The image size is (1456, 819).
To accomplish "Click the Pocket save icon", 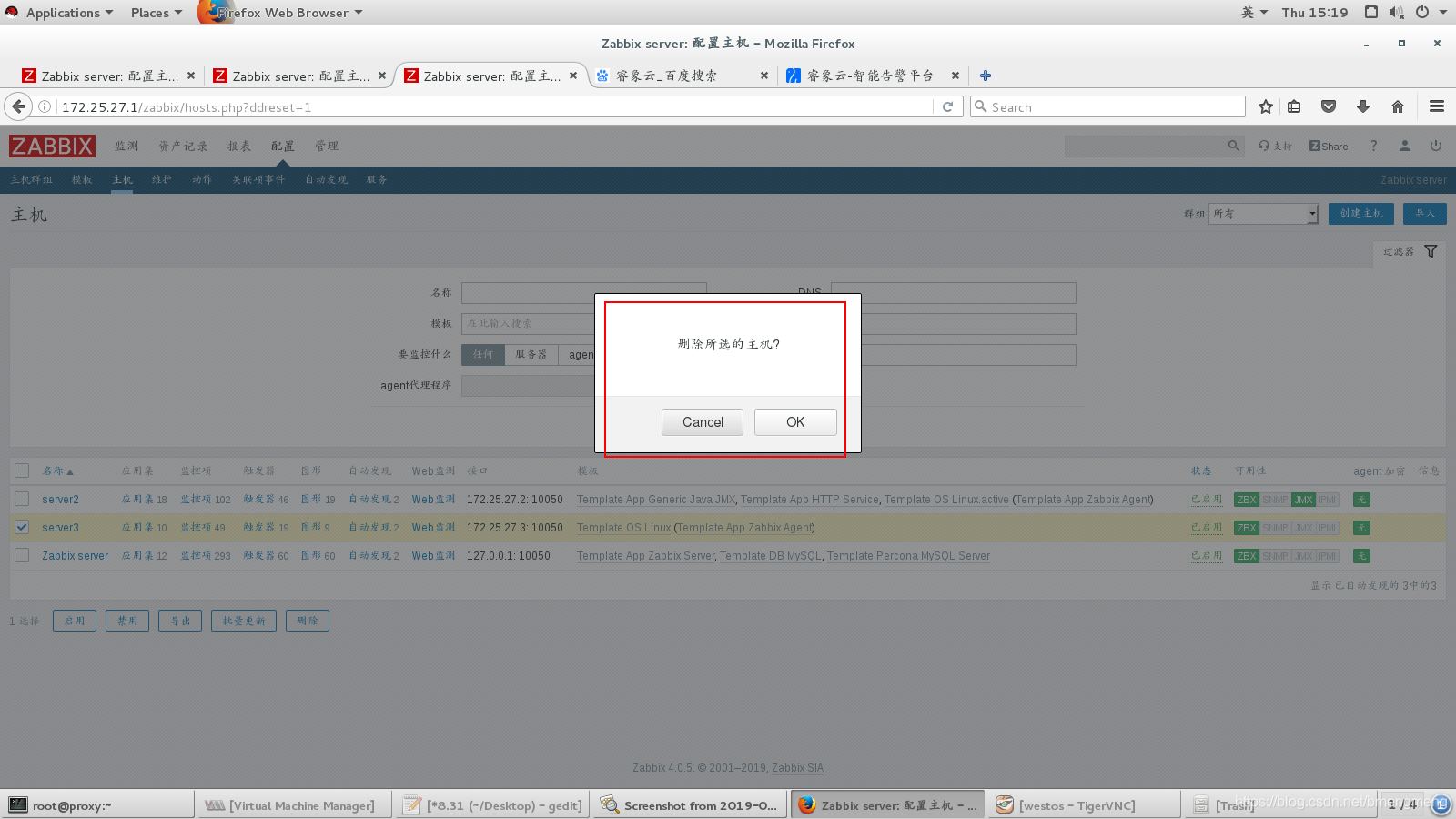I will pyautogui.click(x=1329, y=106).
